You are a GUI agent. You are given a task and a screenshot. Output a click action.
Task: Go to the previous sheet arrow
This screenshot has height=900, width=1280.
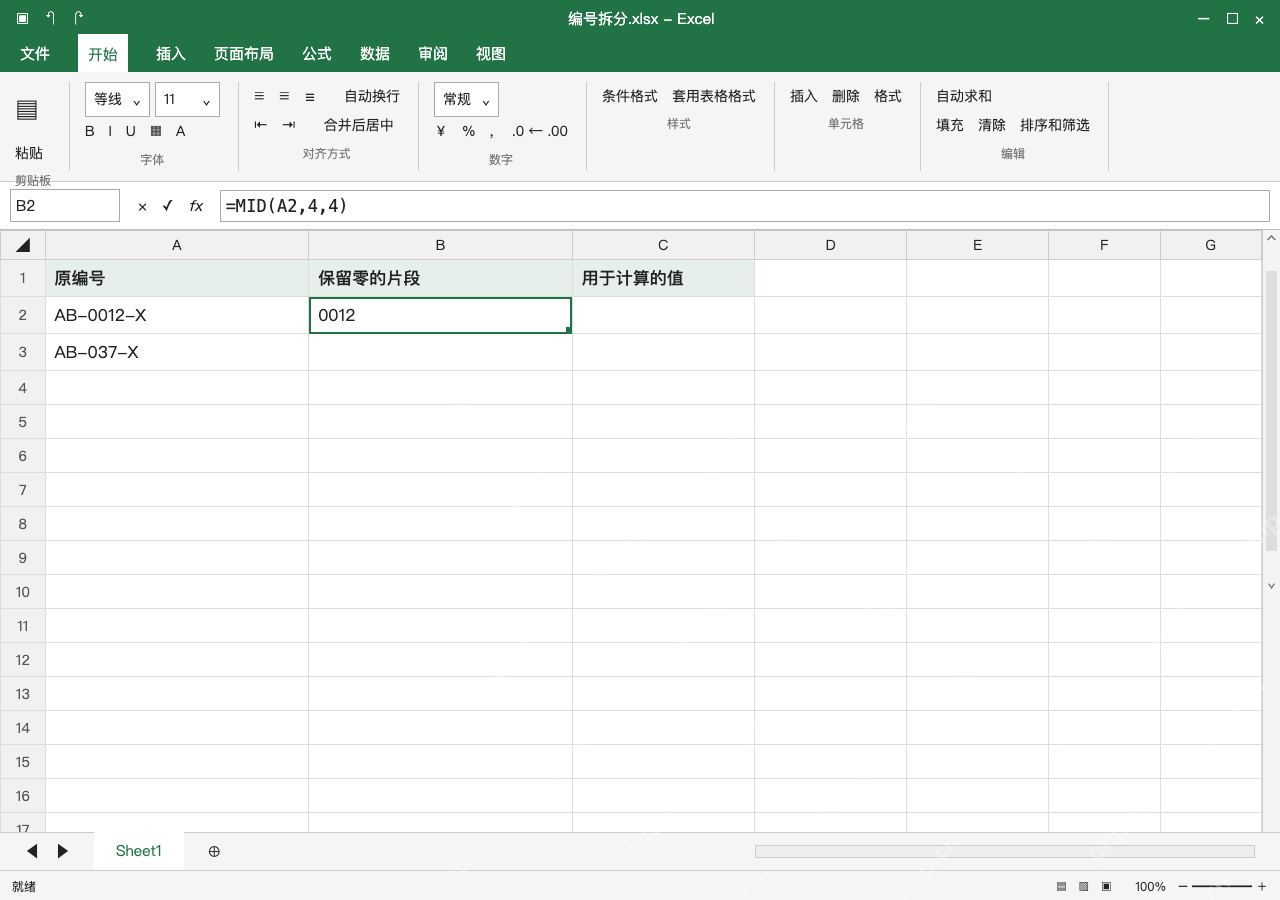(32, 851)
